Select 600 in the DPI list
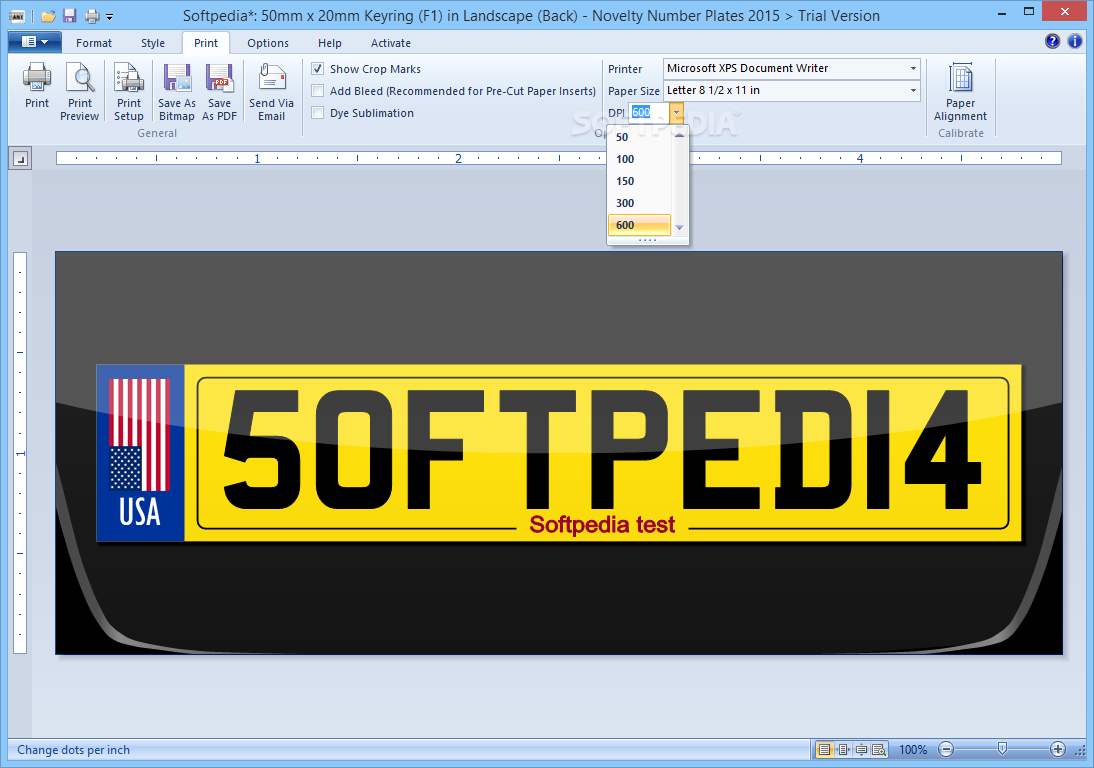This screenshot has width=1094, height=768. (640, 225)
